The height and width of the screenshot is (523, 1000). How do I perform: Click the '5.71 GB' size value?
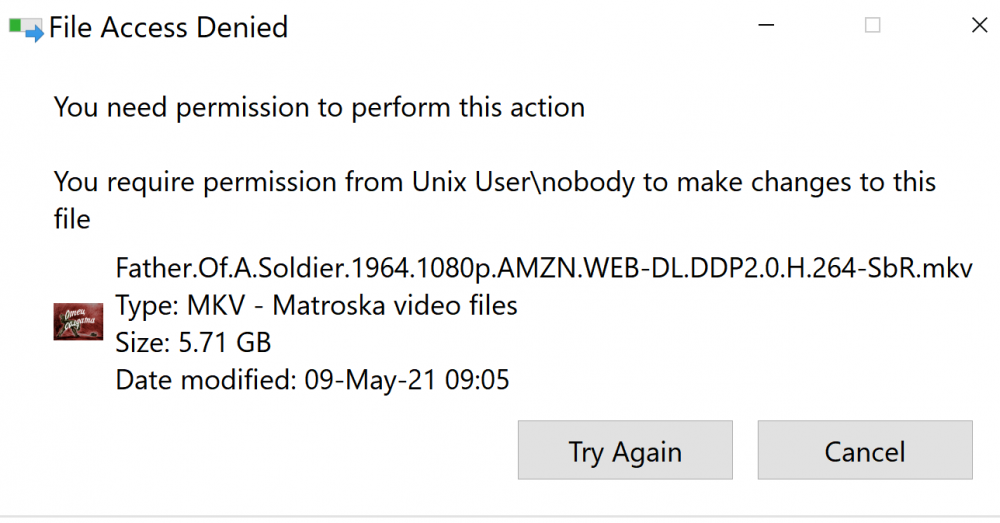click(224, 343)
